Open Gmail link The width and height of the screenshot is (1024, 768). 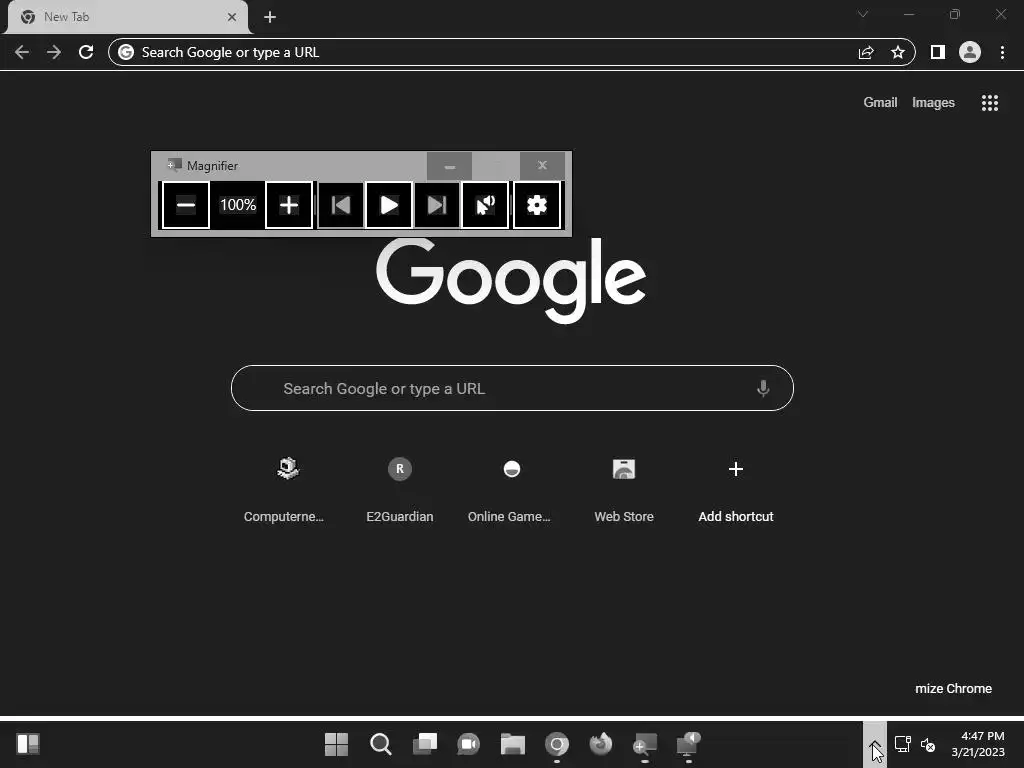pos(880,103)
